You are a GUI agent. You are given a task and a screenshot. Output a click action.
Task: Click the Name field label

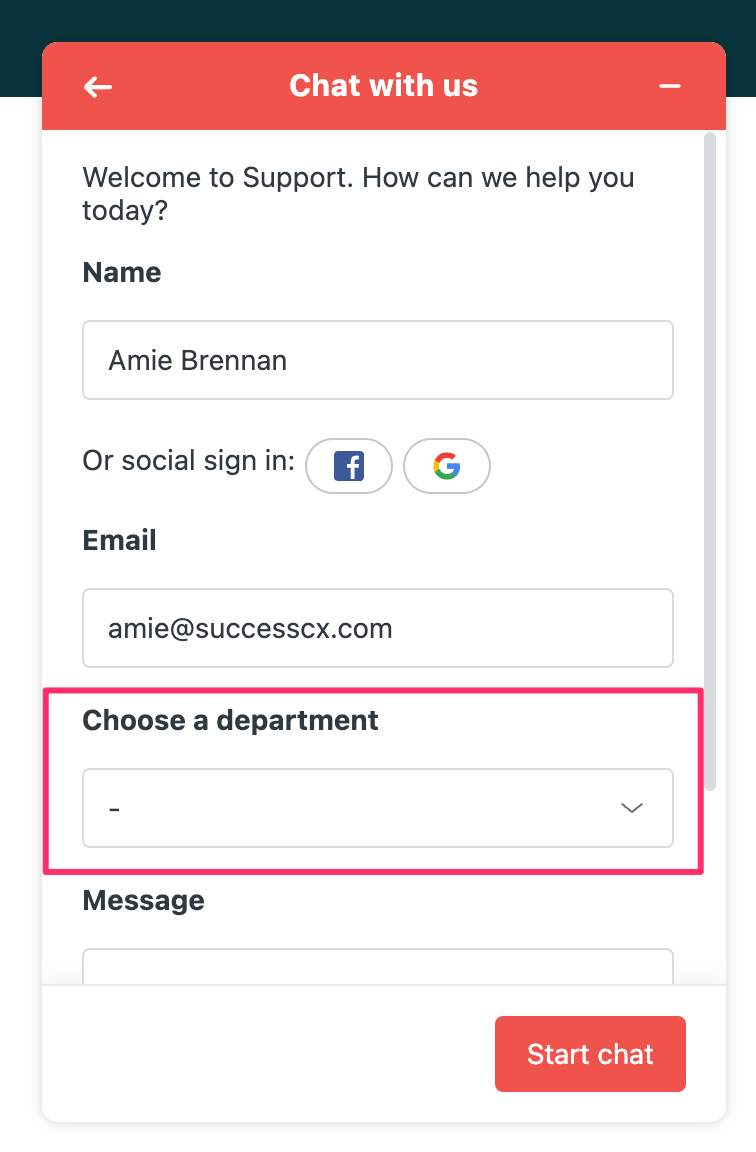point(122,273)
